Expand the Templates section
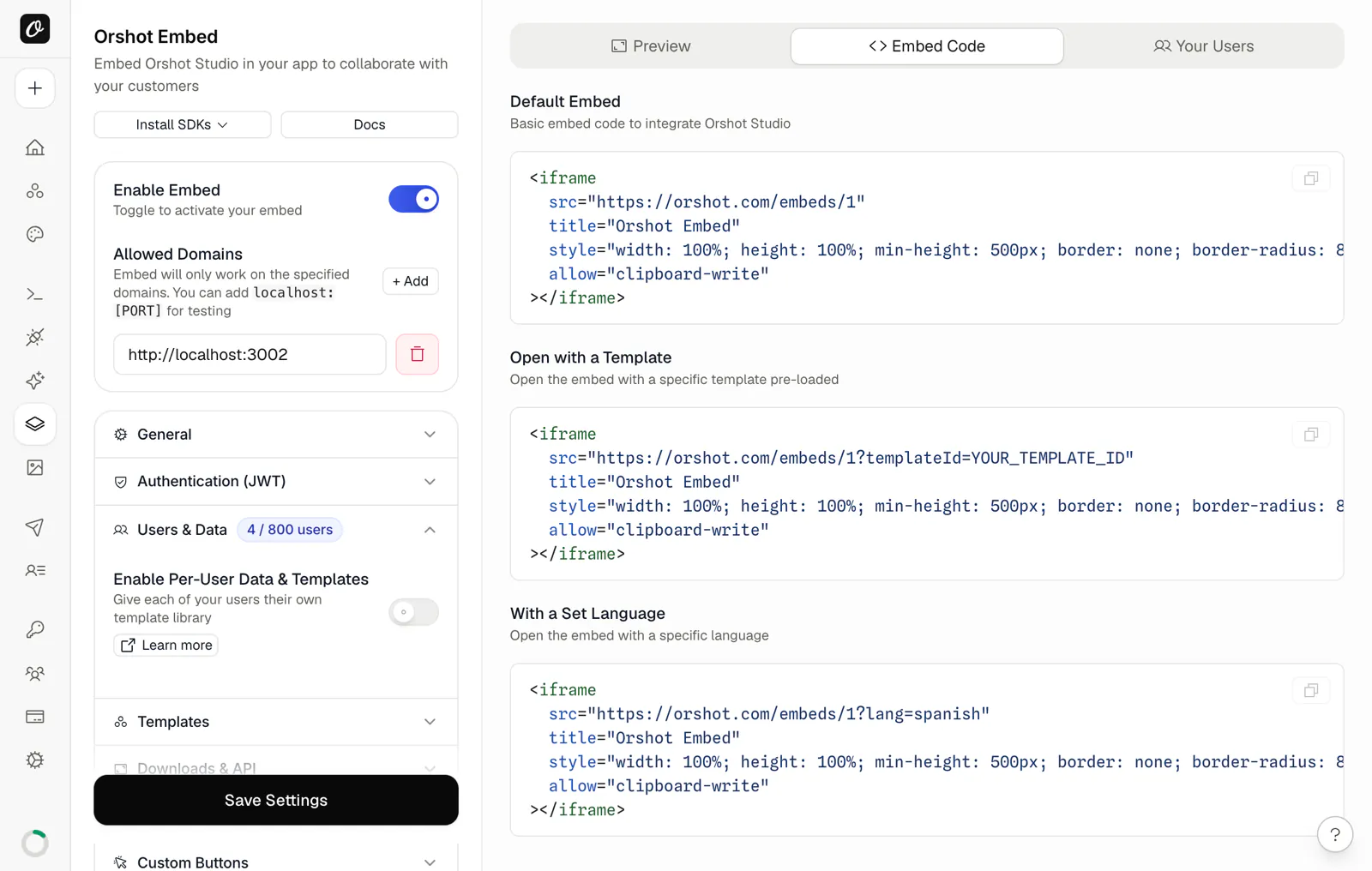The width and height of the screenshot is (1372, 871). 276,722
